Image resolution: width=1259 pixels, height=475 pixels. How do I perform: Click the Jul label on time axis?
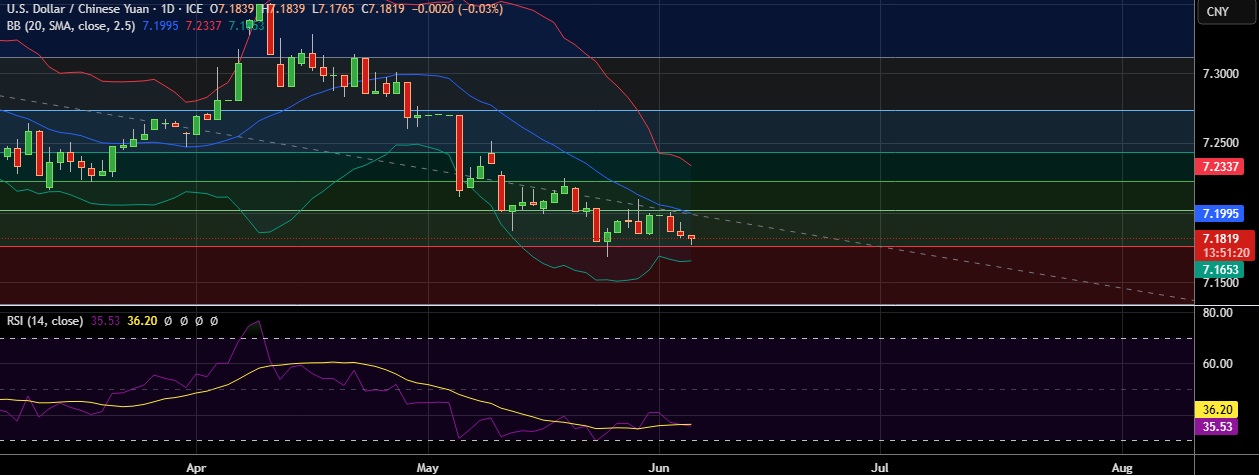point(882,466)
